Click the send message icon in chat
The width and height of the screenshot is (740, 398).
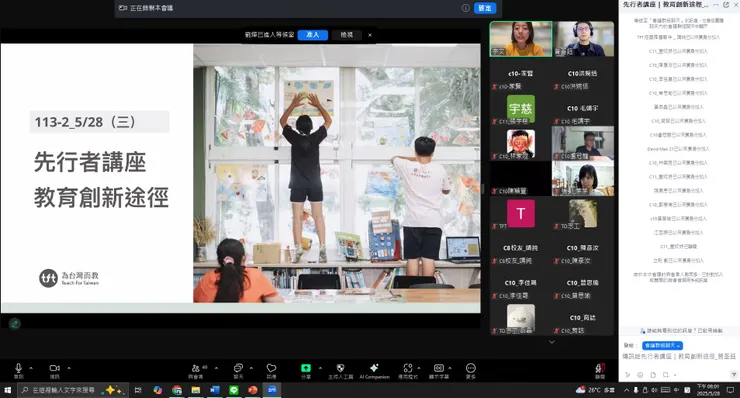pos(734,375)
